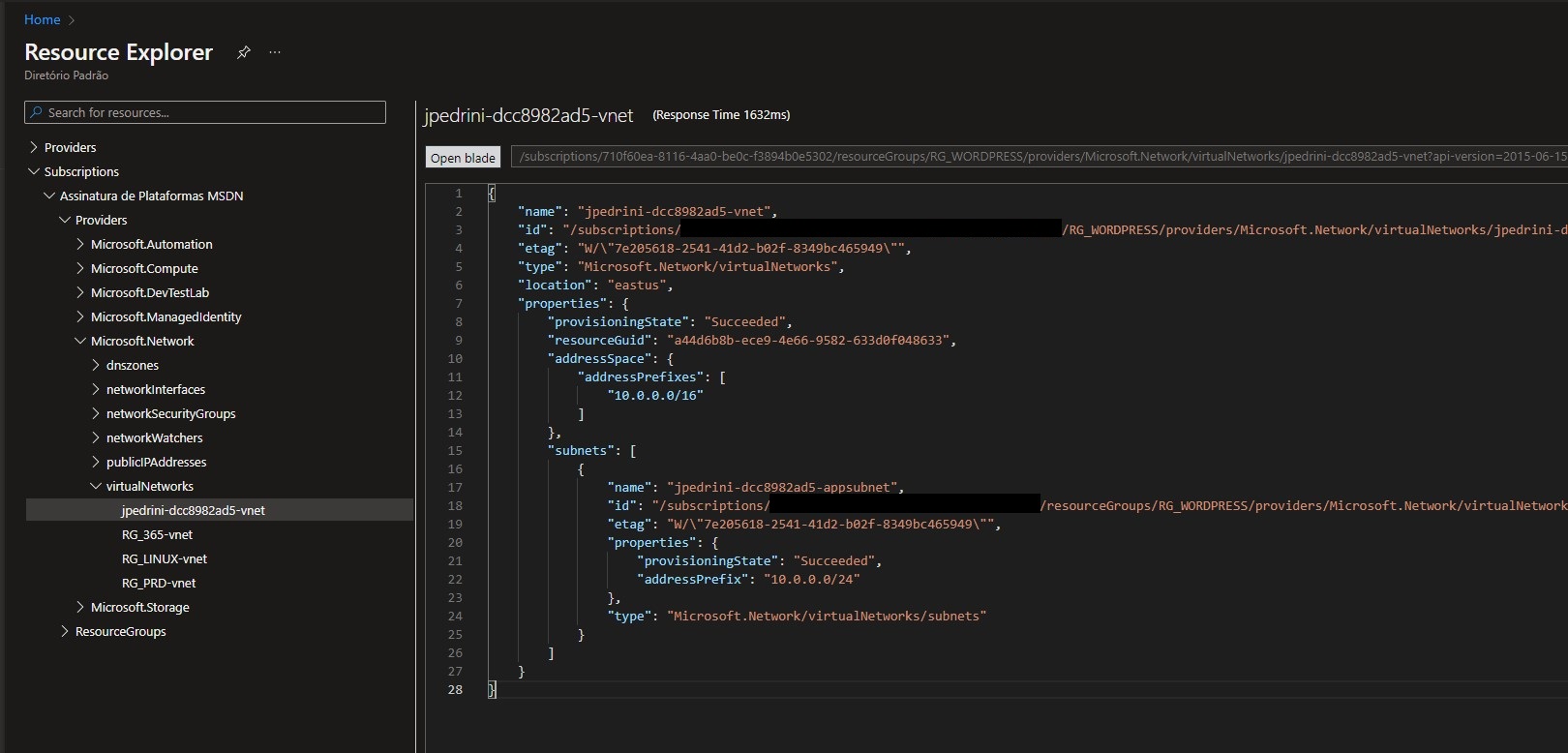Expand Microsoft.DevTestLab provider
The image size is (1568, 753).
coord(80,292)
